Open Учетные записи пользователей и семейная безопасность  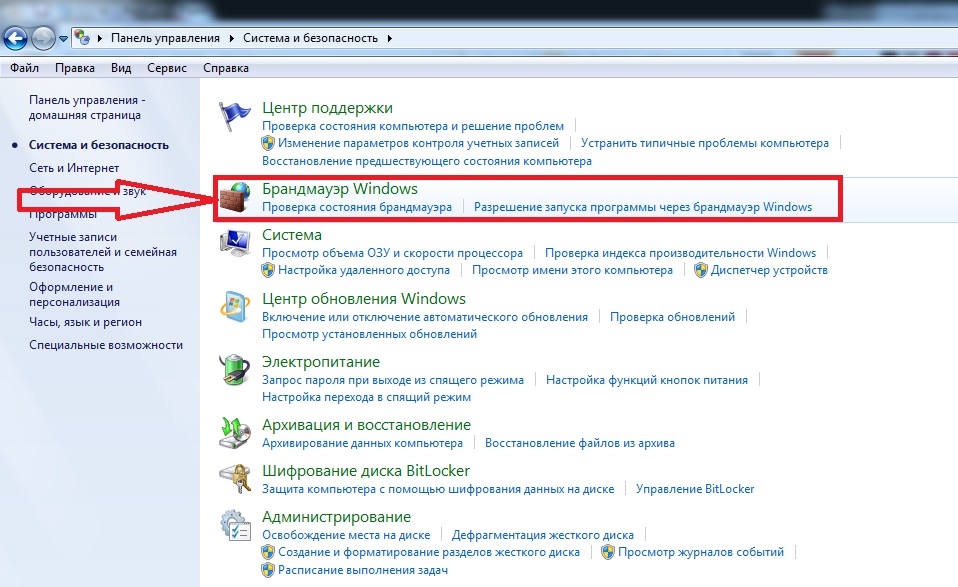click(103, 252)
